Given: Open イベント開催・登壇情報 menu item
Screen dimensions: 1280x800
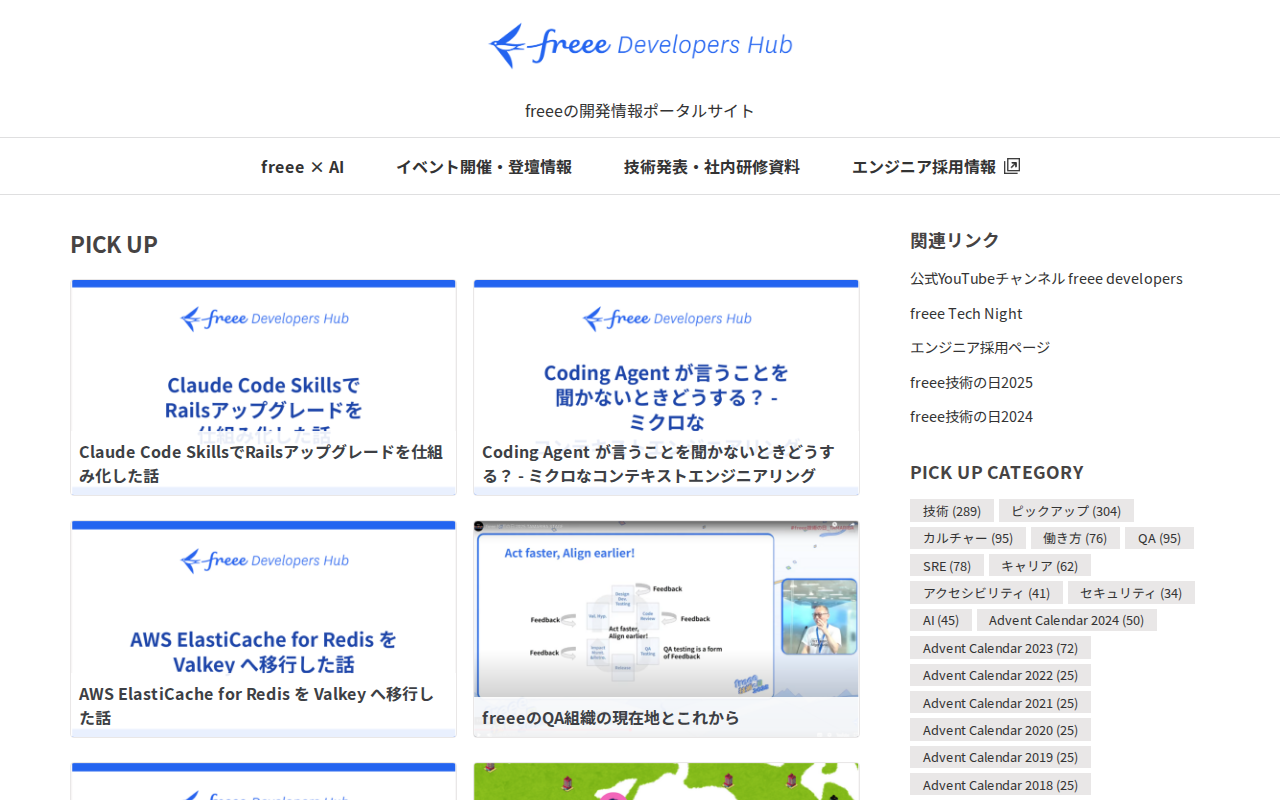Looking at the screenshot, I should point(484,167).
